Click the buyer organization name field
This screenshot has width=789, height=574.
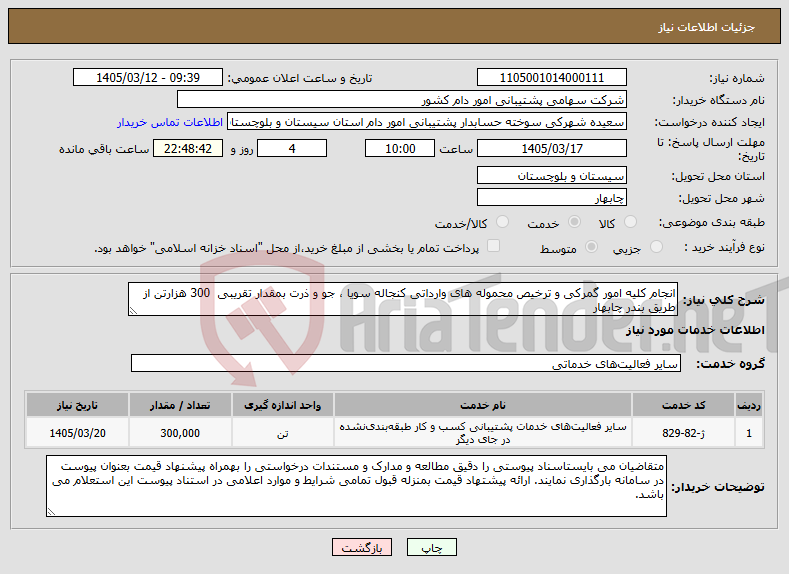point(402,100)
